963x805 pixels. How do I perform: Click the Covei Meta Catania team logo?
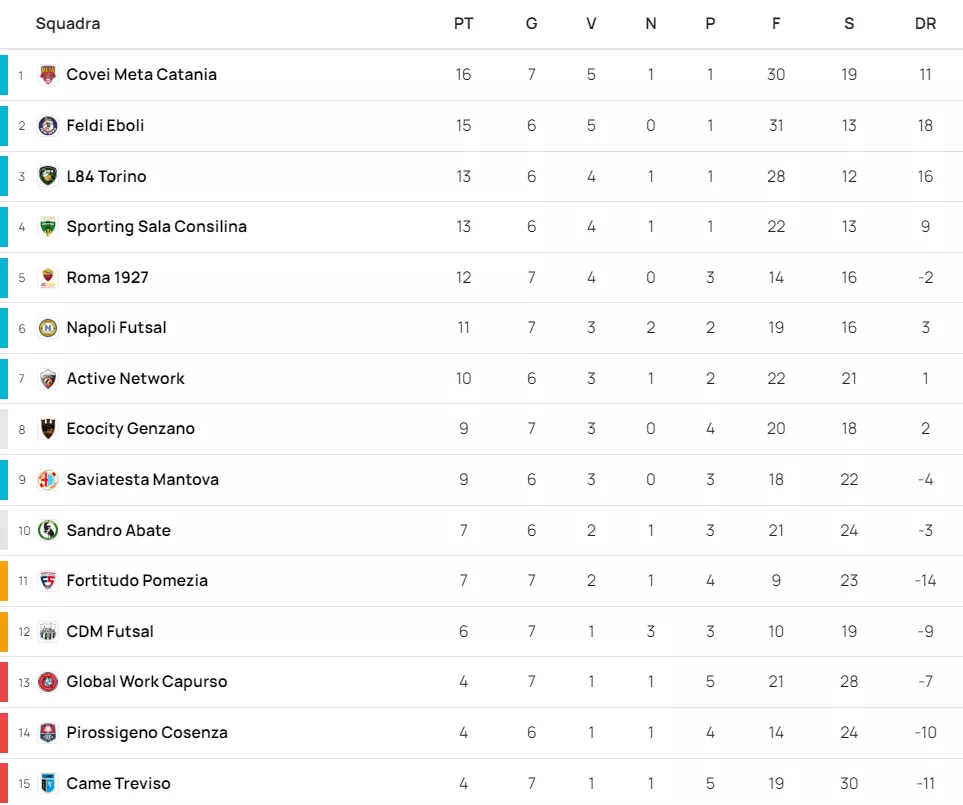48,75
